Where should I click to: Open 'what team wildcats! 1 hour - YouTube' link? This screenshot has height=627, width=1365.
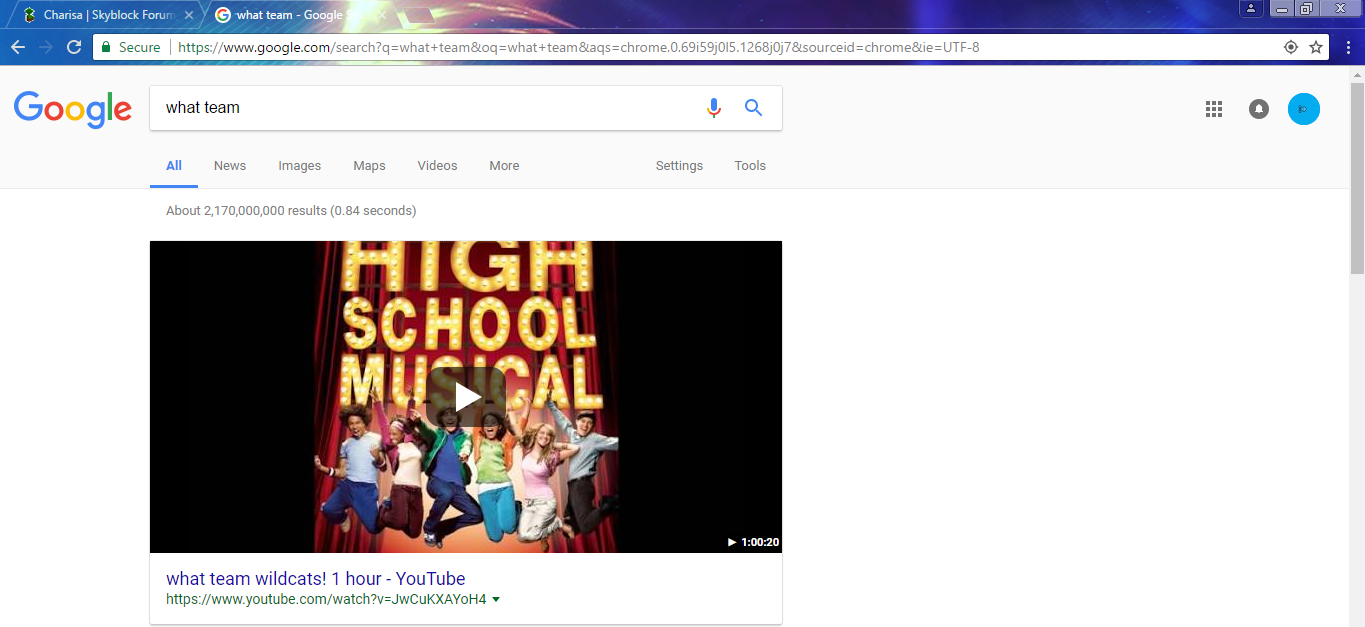tap(316, 578)
